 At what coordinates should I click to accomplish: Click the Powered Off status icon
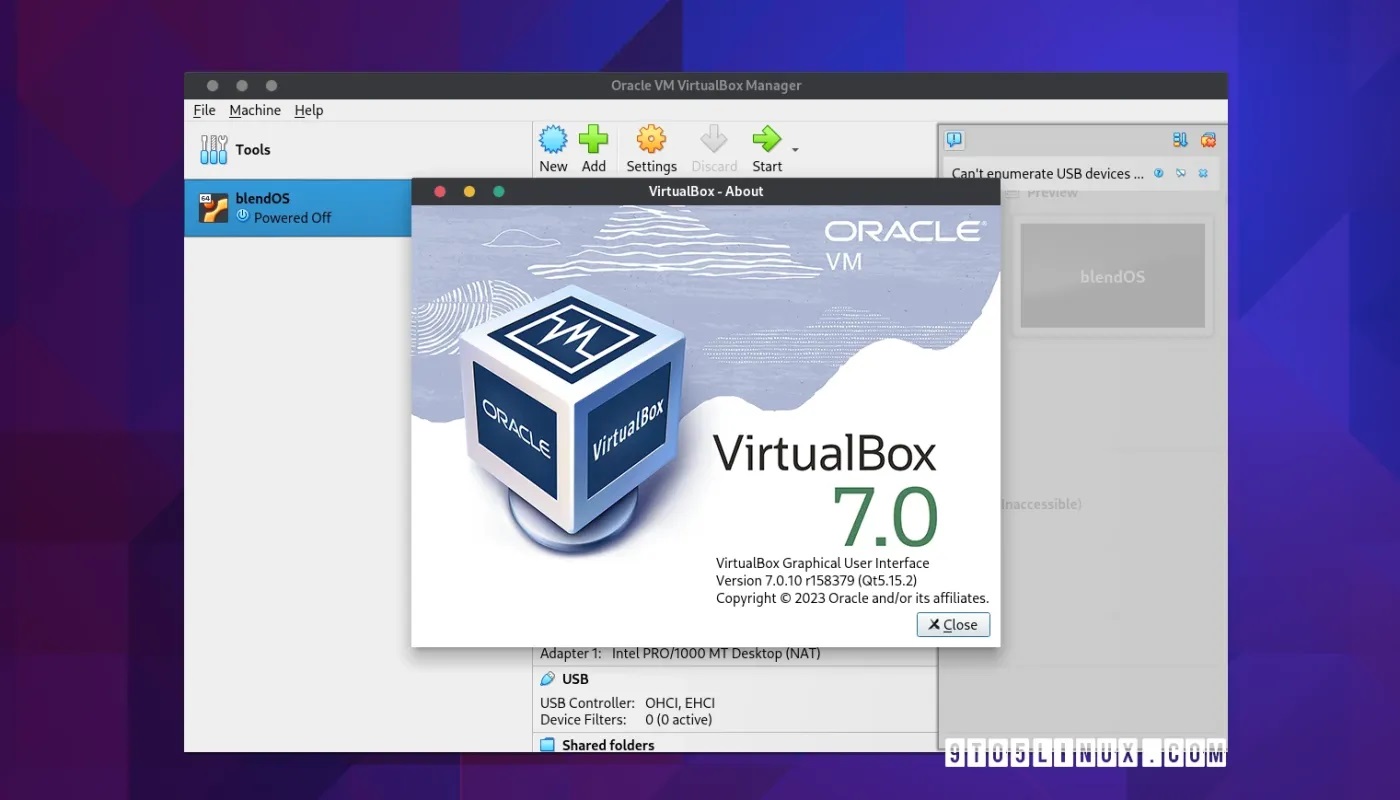[x=242, y=216]
